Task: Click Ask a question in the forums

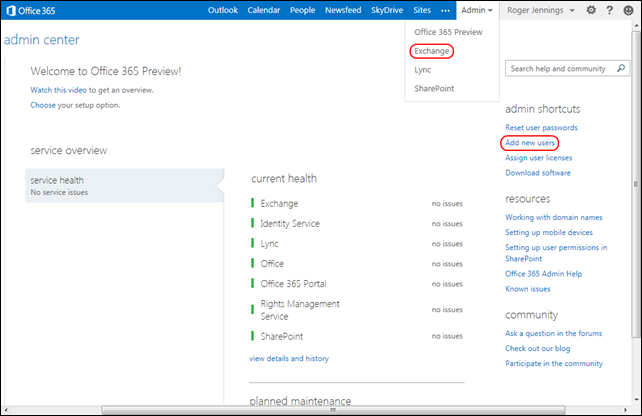Action: click(554, 333)
